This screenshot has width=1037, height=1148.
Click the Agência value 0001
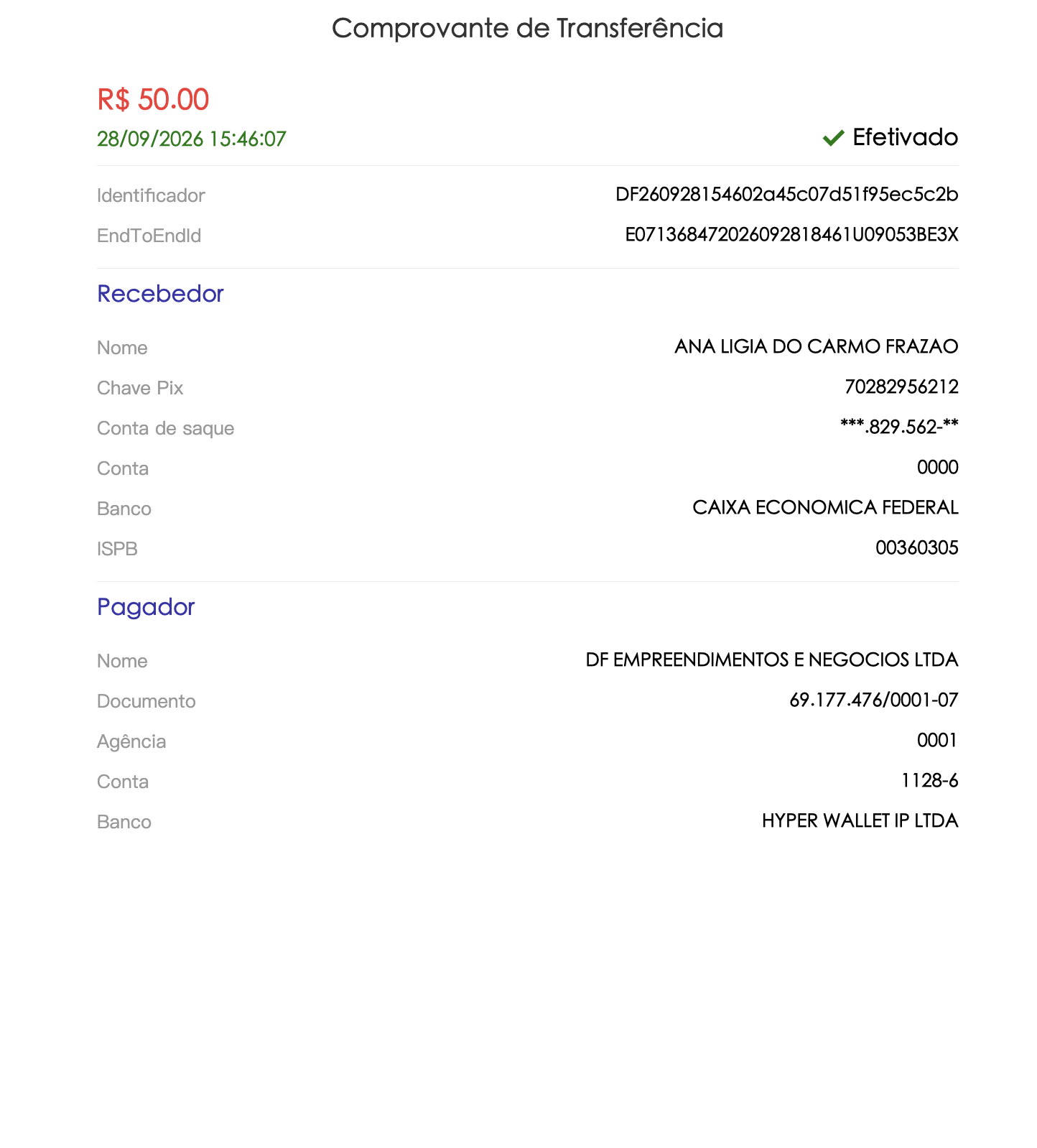click(x=938, y=740)
